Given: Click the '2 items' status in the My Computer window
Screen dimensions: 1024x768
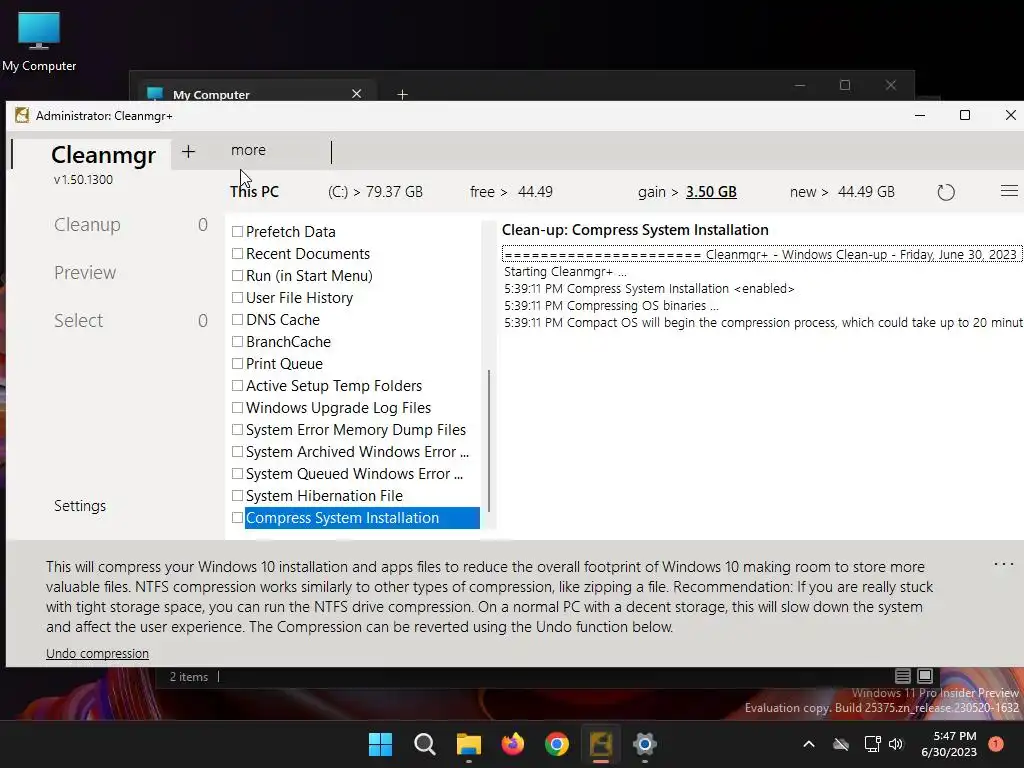Looking at the screenshot, I should pos(189,677).
